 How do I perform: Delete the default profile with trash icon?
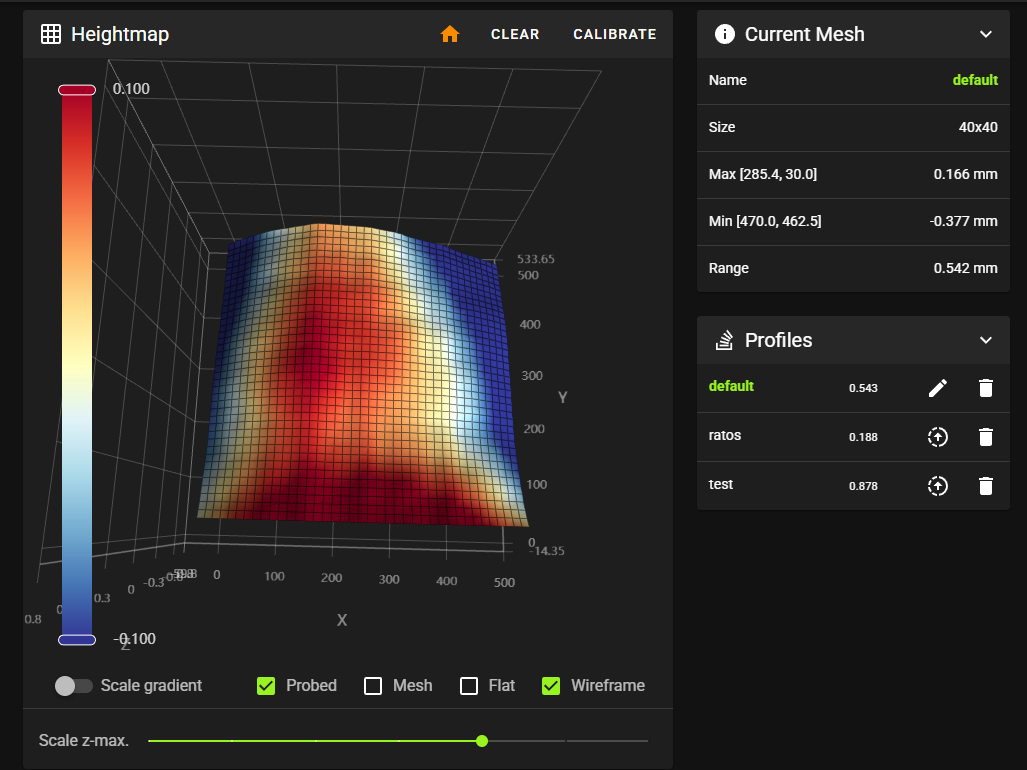(x=986, y=388)
